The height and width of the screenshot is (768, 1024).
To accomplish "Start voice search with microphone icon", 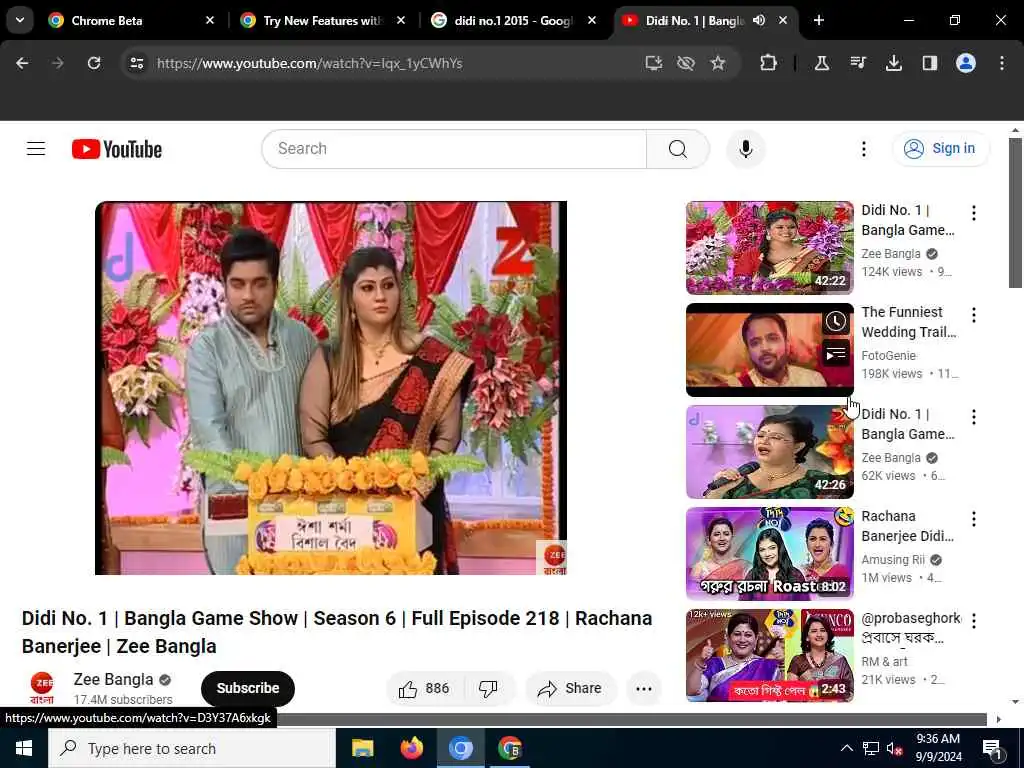I will [x=745, y=149].
